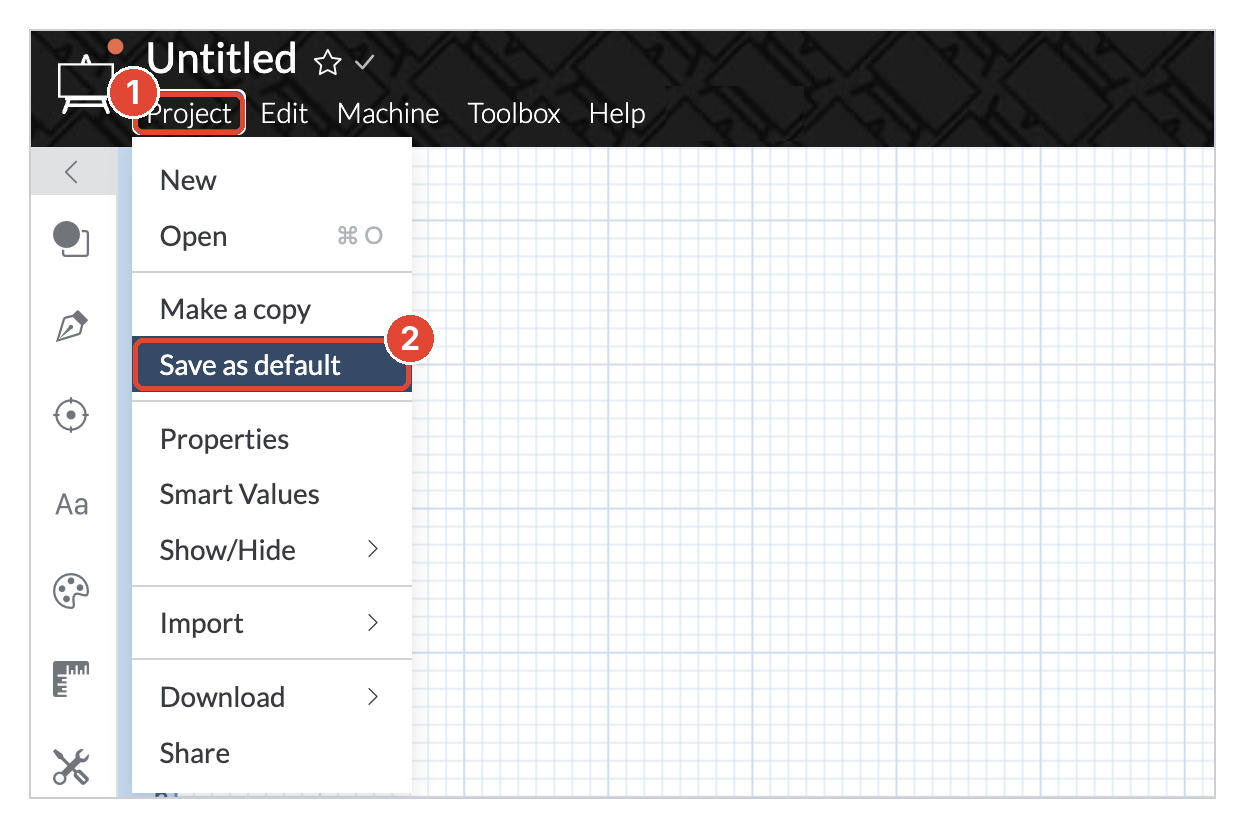Click the saved checkmark beside the title

(364, 63)
